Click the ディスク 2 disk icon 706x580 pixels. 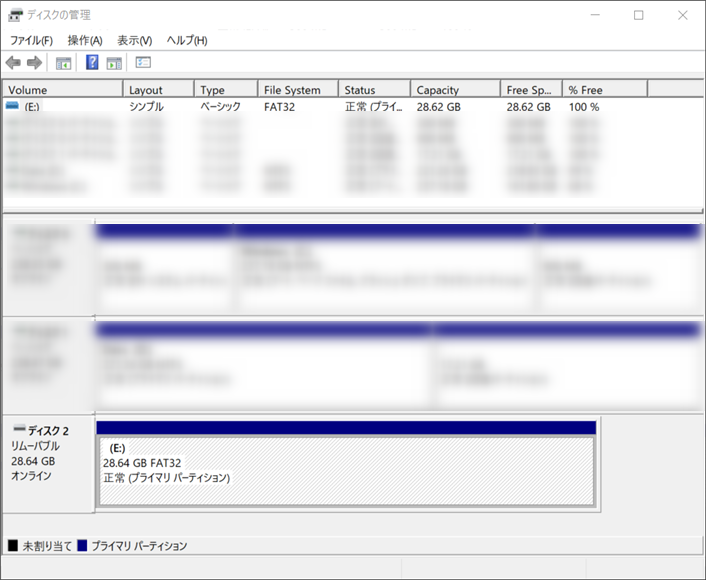19,427
